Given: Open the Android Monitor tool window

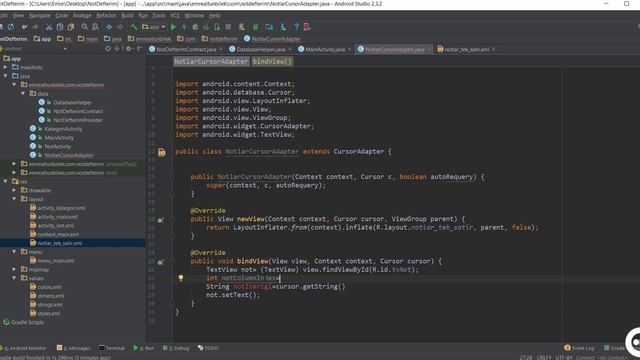Looking at the screenshot, I should click(x=25, y=348).
